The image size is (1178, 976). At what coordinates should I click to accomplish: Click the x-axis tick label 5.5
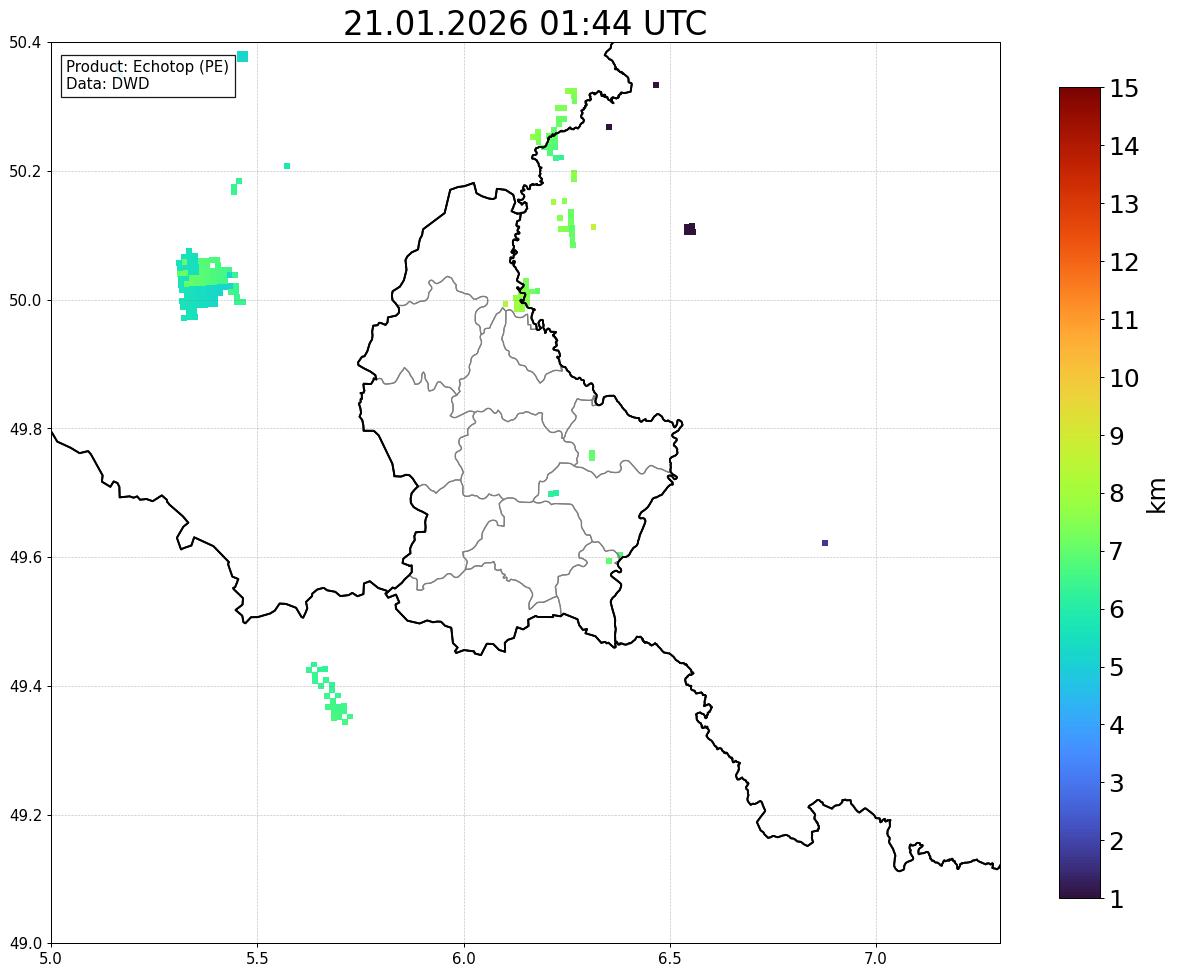257,959
